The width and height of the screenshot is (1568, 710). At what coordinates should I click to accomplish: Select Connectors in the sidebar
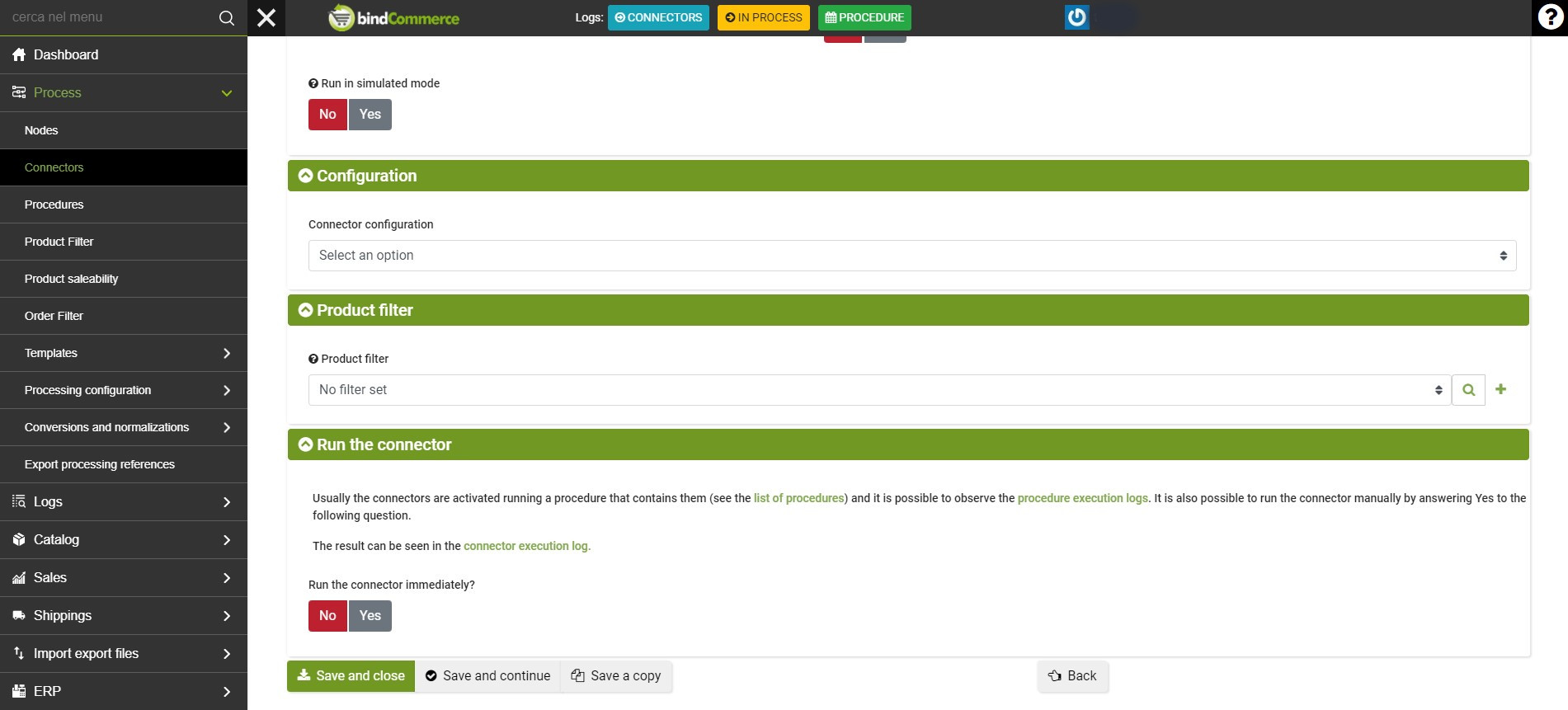click(x=124, y=167)
